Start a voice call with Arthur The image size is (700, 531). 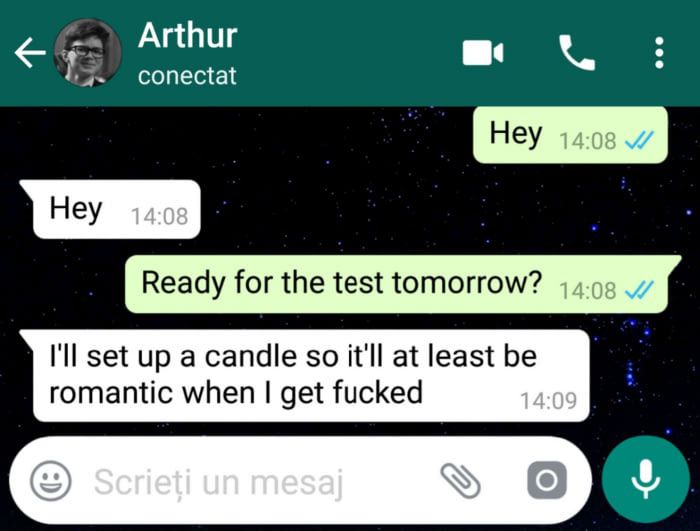[577, 53]
